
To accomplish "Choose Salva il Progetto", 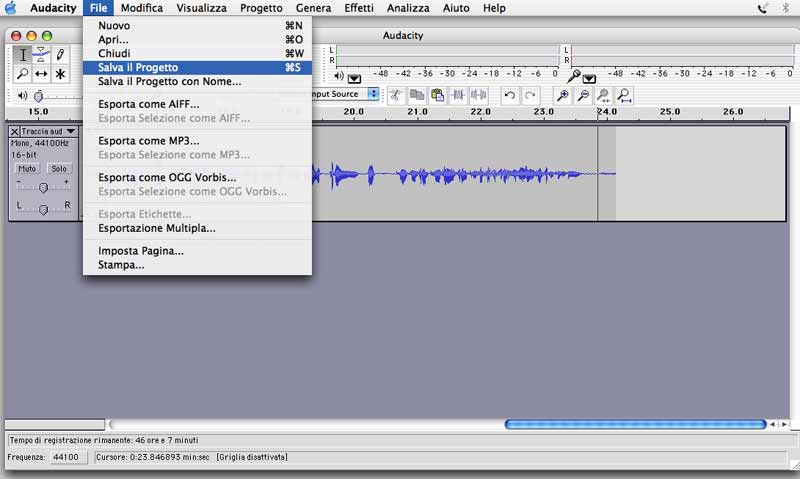I will point(197,67).
